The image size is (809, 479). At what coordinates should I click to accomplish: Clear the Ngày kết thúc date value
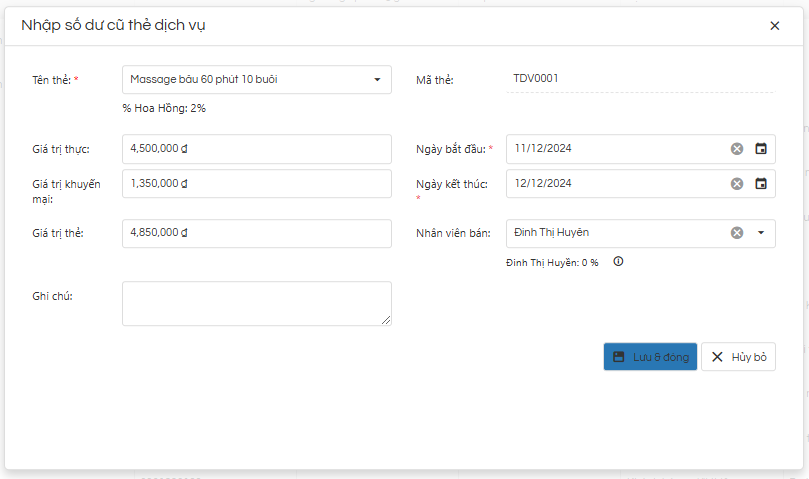(x=737, y=184)
